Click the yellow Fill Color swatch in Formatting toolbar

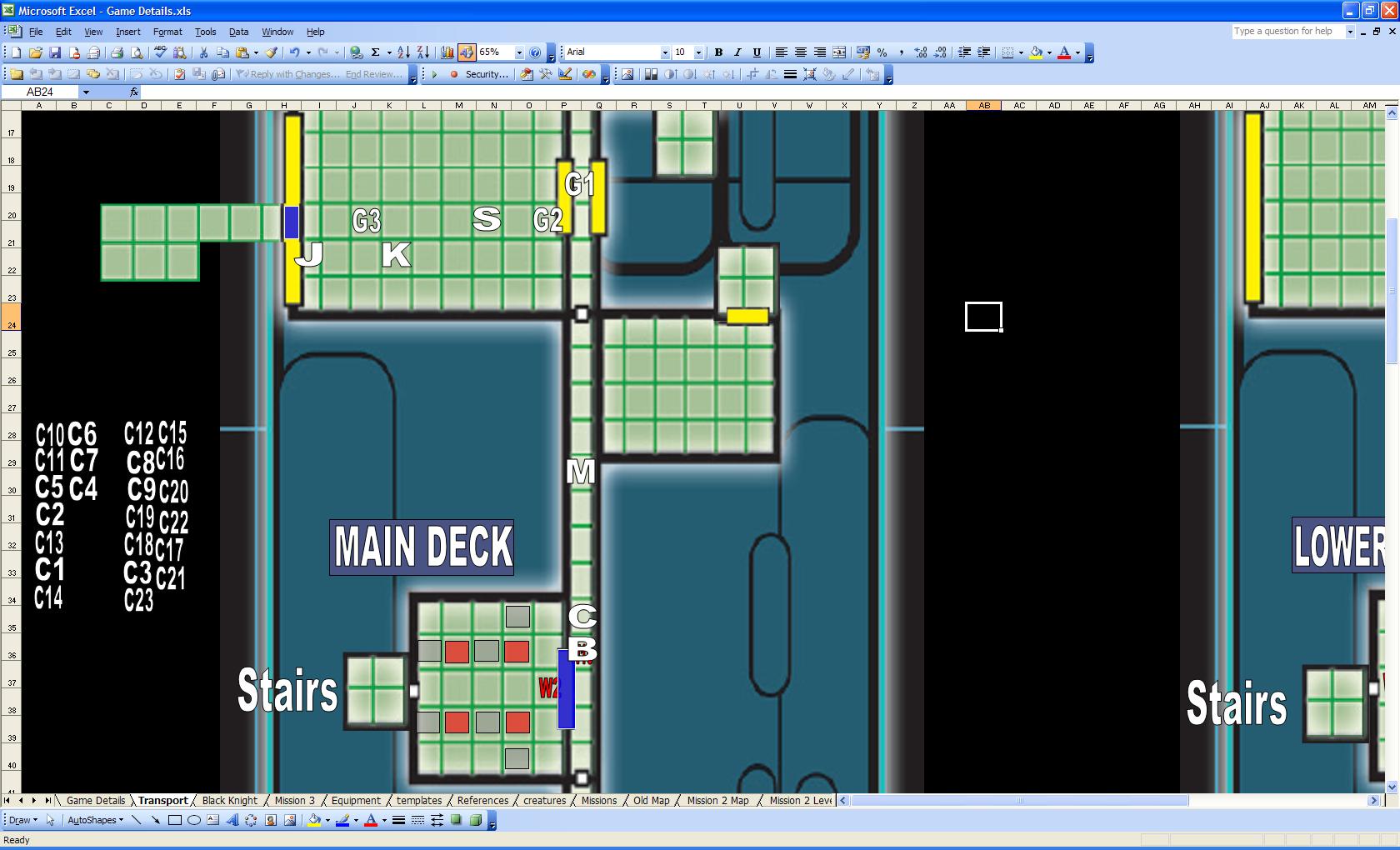pyautogui.click(x=1036, y=52)
